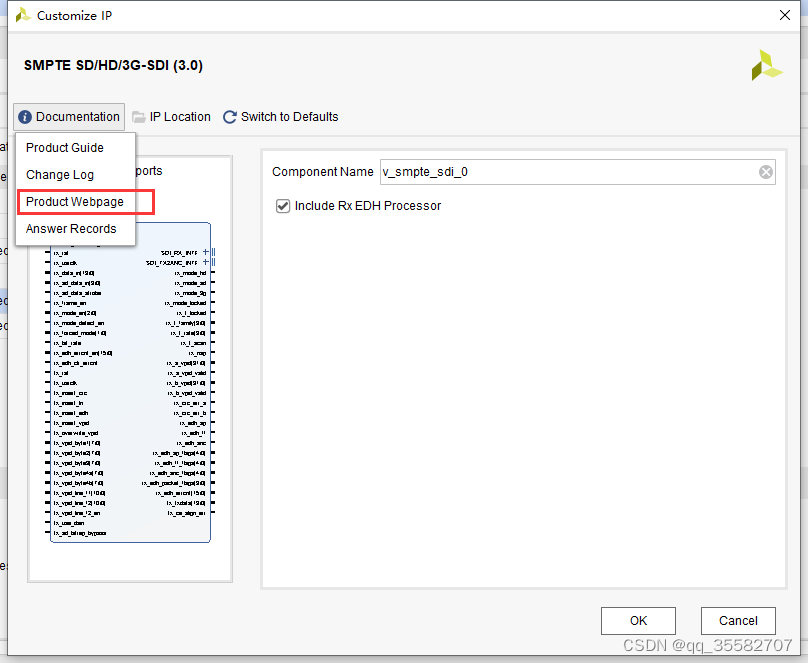The image size is (808, 663).
Task: Click the Xilinx logo at top right
Action: (x=766, y=65)
